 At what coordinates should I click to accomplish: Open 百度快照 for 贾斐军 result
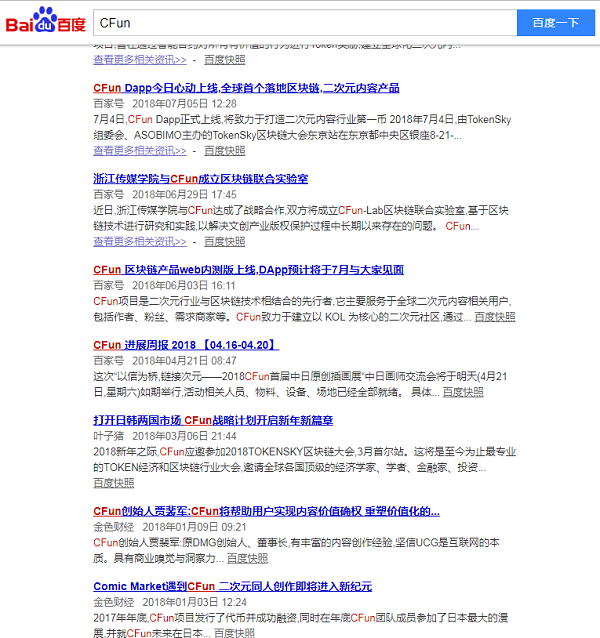247,558
